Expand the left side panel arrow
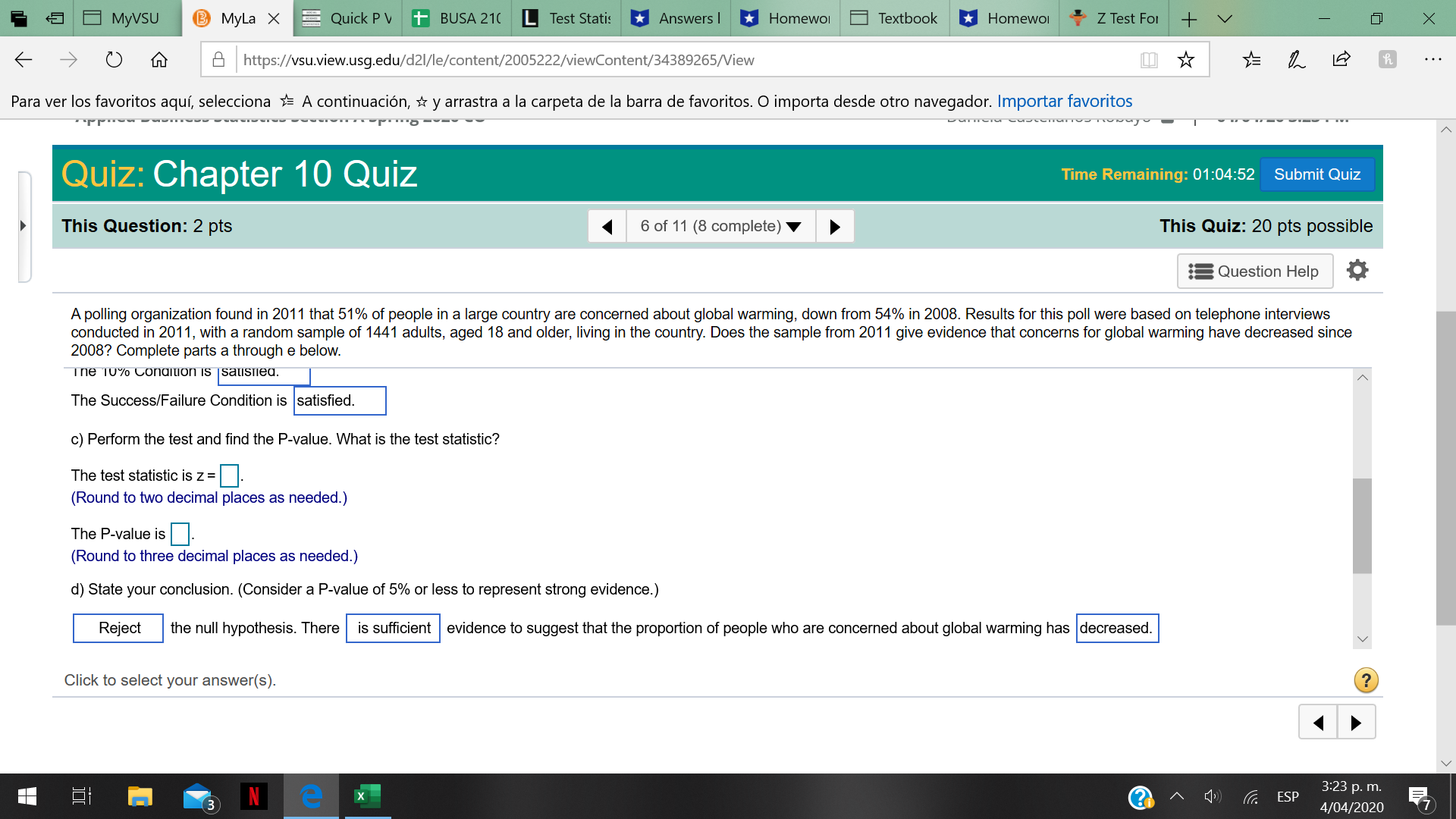1456x819 pixels. pos(23,225)
